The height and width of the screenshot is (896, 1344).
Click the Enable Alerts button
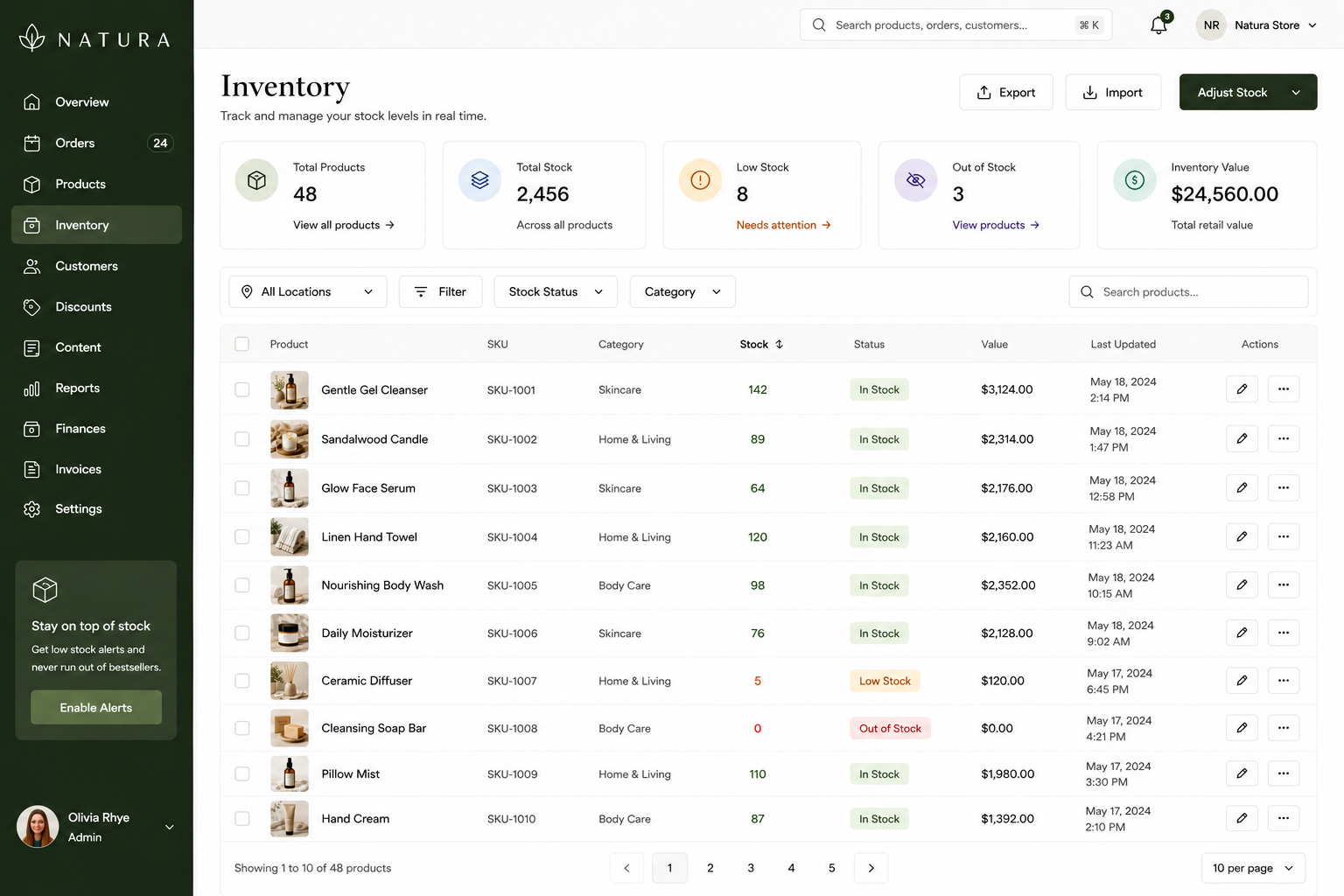[x=96, y=708]
